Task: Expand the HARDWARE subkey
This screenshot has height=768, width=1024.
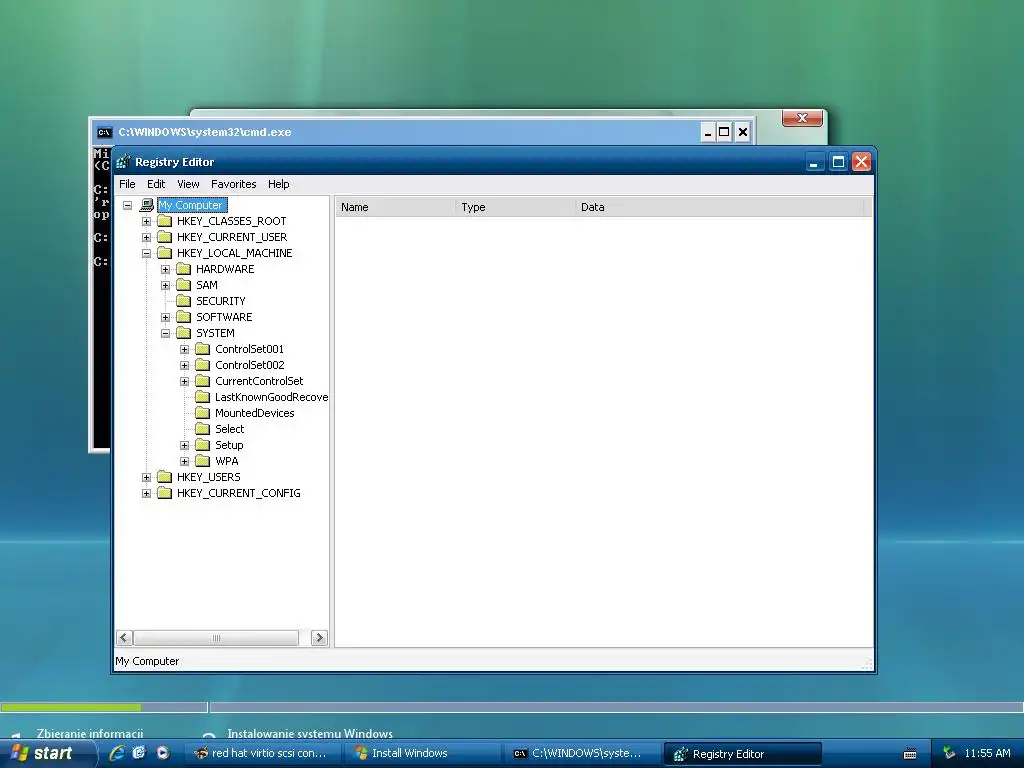Action: 165,269
